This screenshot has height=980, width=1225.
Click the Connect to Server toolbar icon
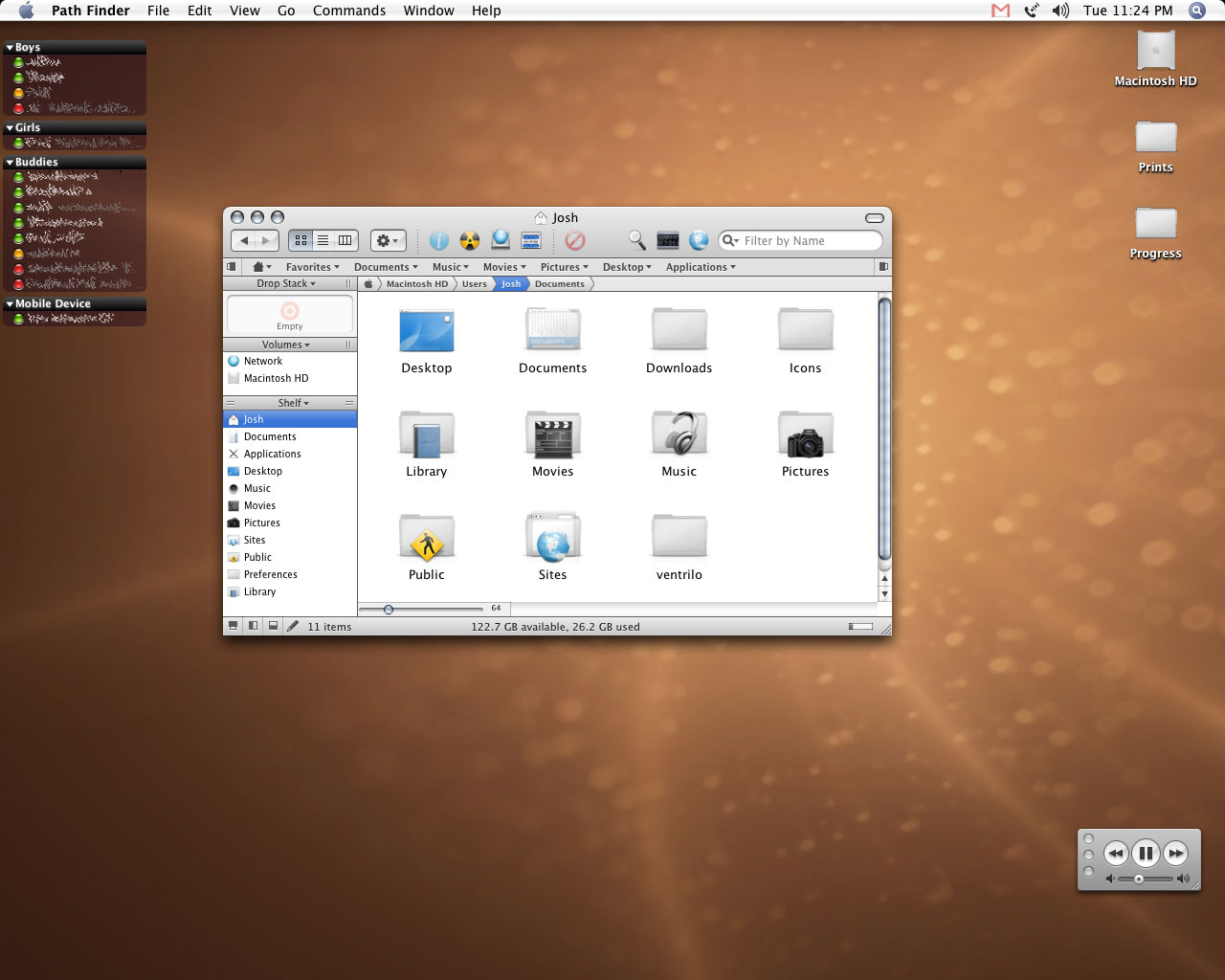[500, 240]
